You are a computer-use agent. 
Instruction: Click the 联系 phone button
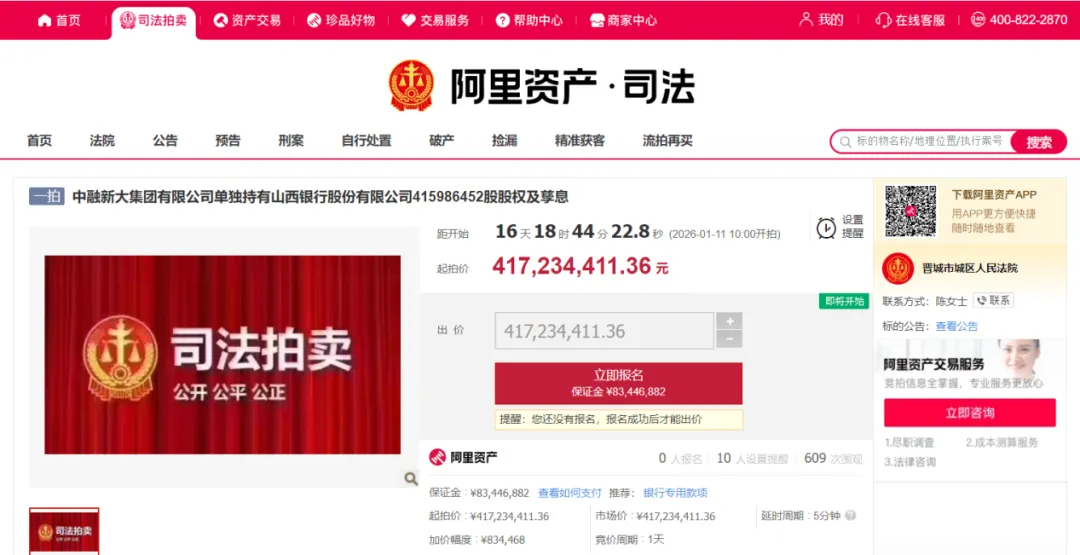pos(993,301)
